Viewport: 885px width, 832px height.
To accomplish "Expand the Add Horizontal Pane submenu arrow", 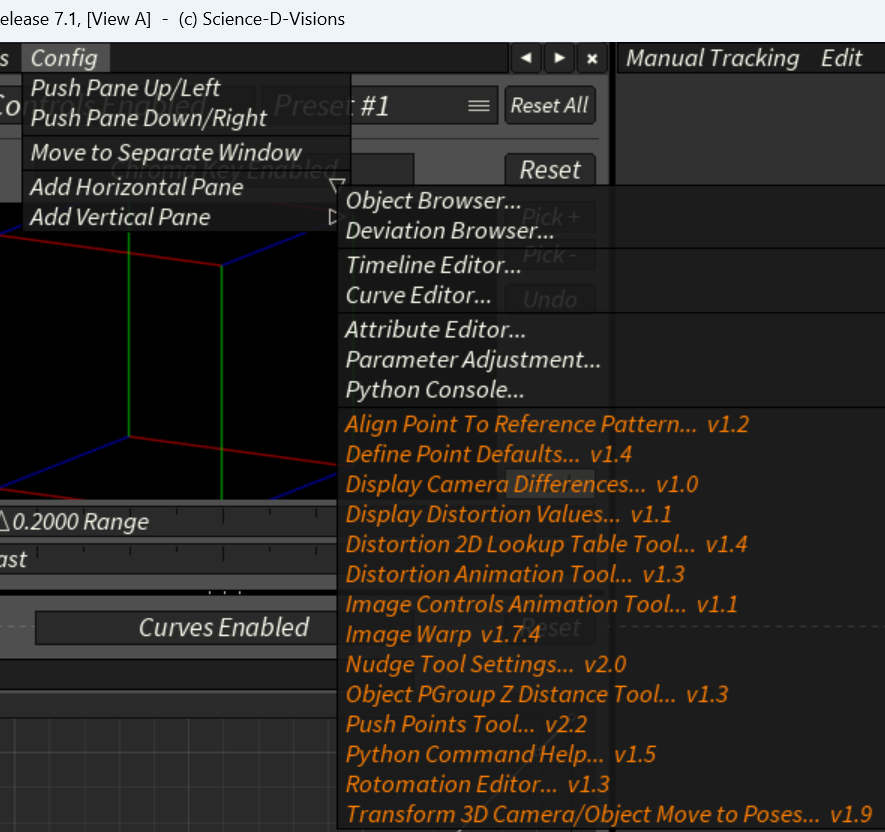I will point(336,186).
